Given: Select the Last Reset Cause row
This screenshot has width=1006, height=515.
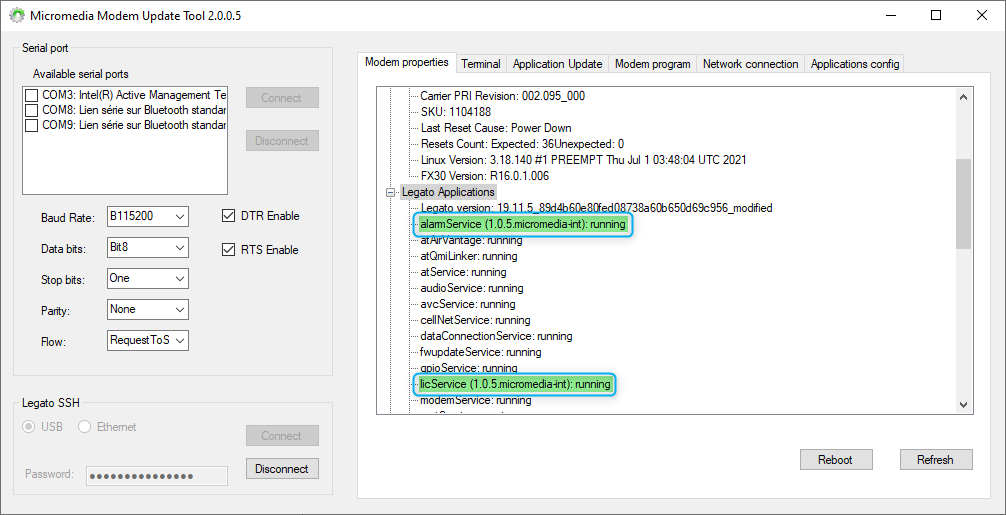Looking at the screenshot, I should (496, 128).
